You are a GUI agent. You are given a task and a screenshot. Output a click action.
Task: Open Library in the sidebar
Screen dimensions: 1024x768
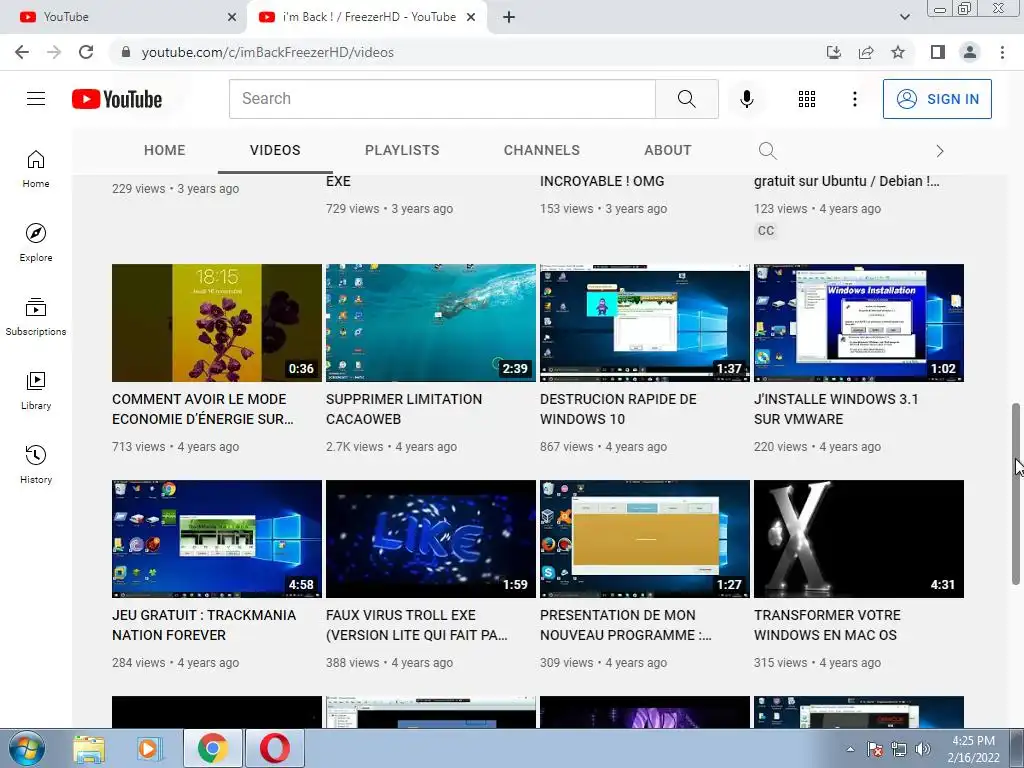(x=36, y=391)
